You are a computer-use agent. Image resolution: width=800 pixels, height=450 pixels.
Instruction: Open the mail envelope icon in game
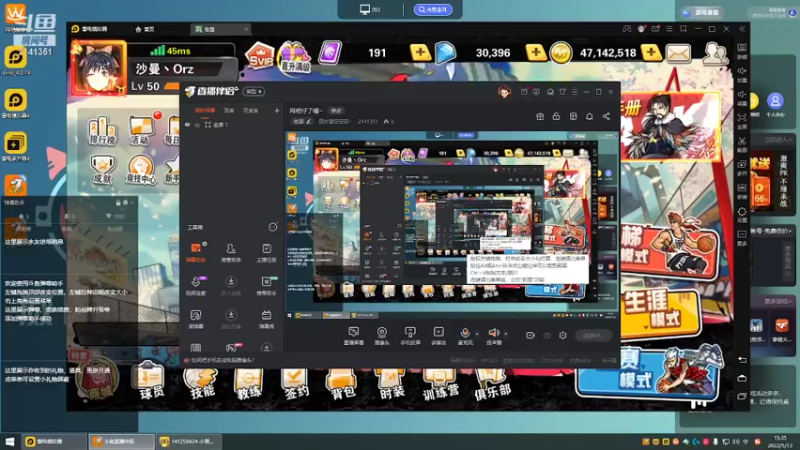[679, 53]
